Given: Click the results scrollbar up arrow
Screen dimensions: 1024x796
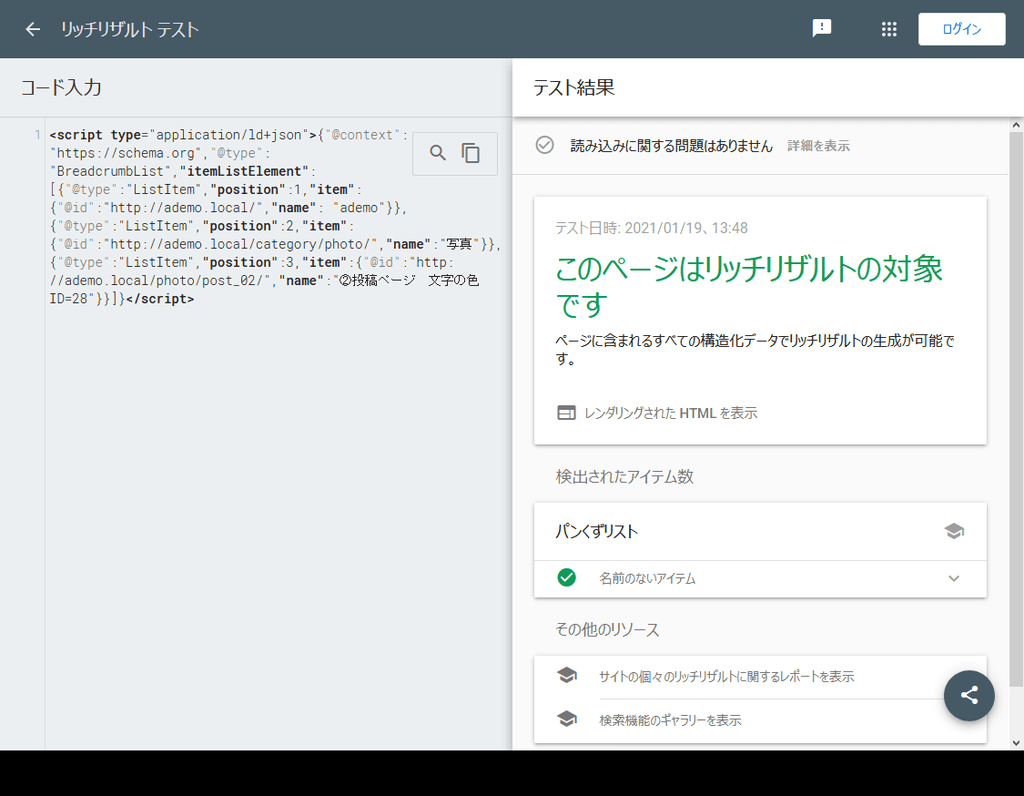Looking at the screenshot, I should [x=1016, y=125].
